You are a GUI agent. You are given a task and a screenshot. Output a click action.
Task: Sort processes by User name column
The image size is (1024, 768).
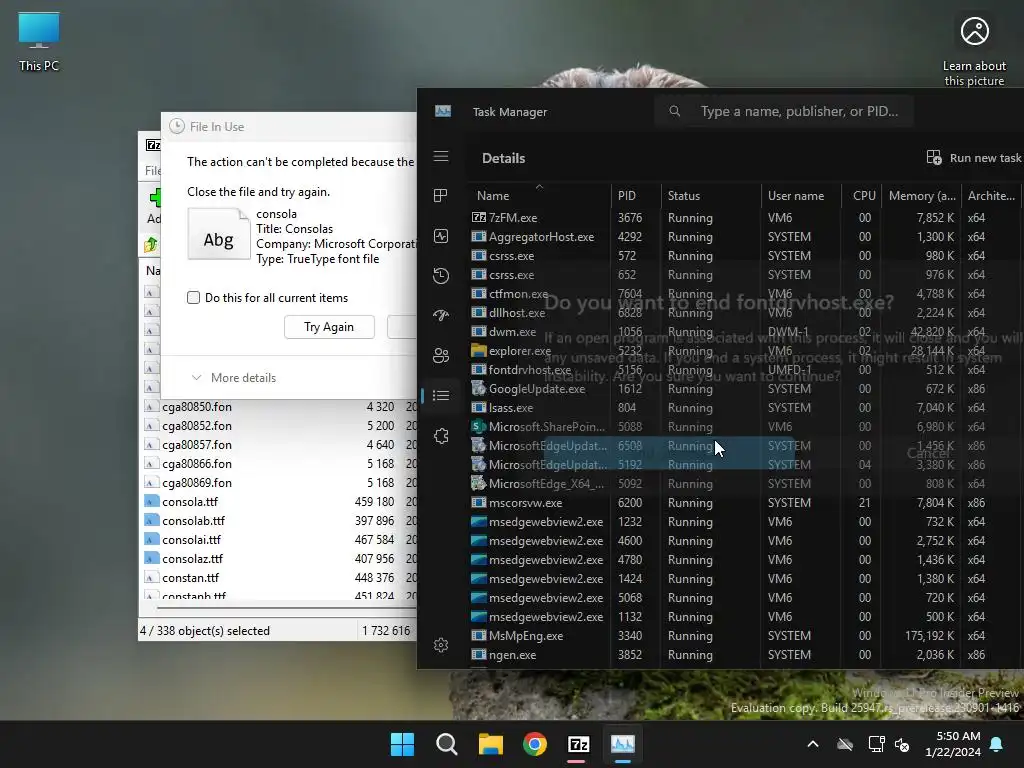[x=801, y=195]
